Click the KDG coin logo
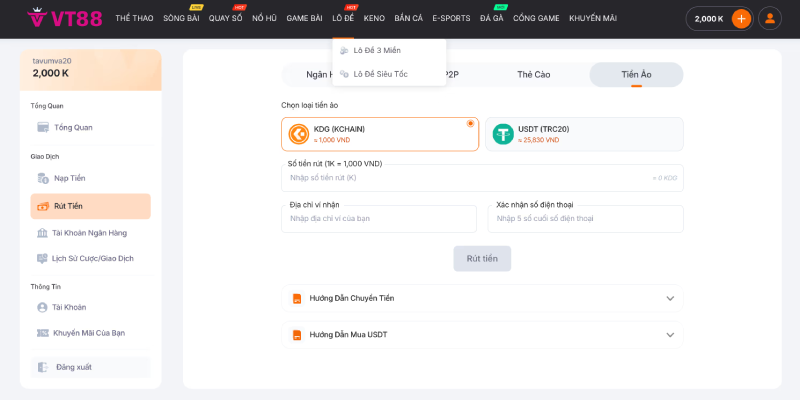The image size is (800, 400). (299, 134)
